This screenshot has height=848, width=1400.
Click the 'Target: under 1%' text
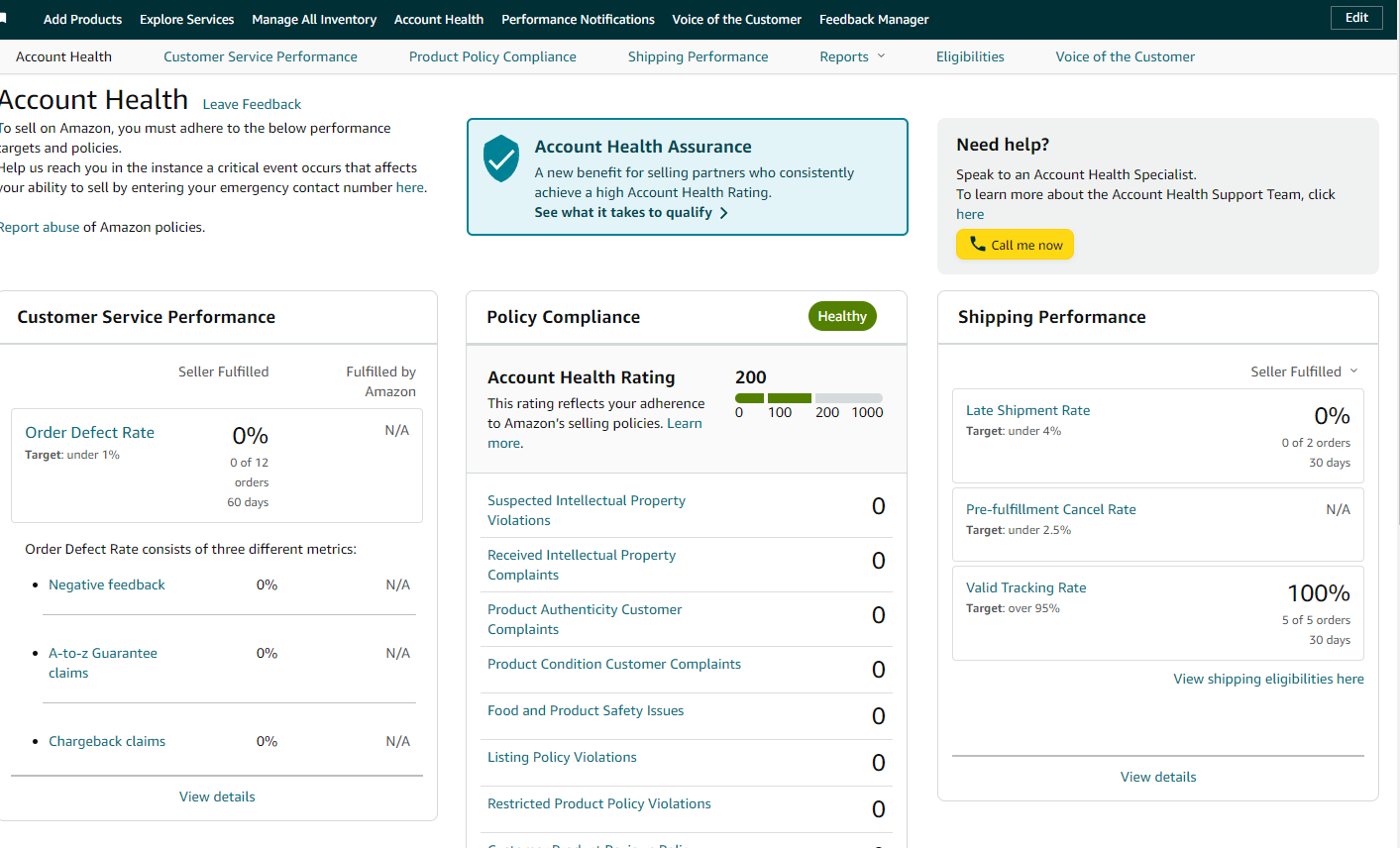pos(72,455)
